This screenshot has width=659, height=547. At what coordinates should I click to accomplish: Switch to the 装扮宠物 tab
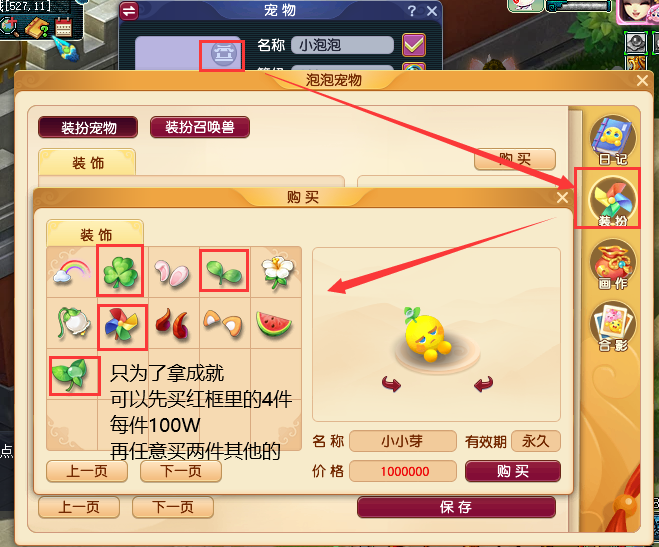88,127
